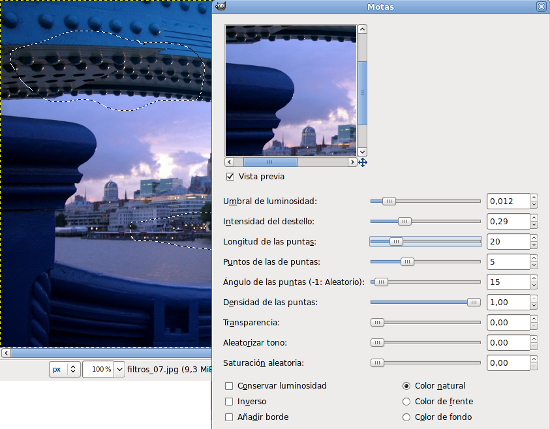Click the preview scroll-down arrow
The image size is (550, 429).
[x=362, y=152]
